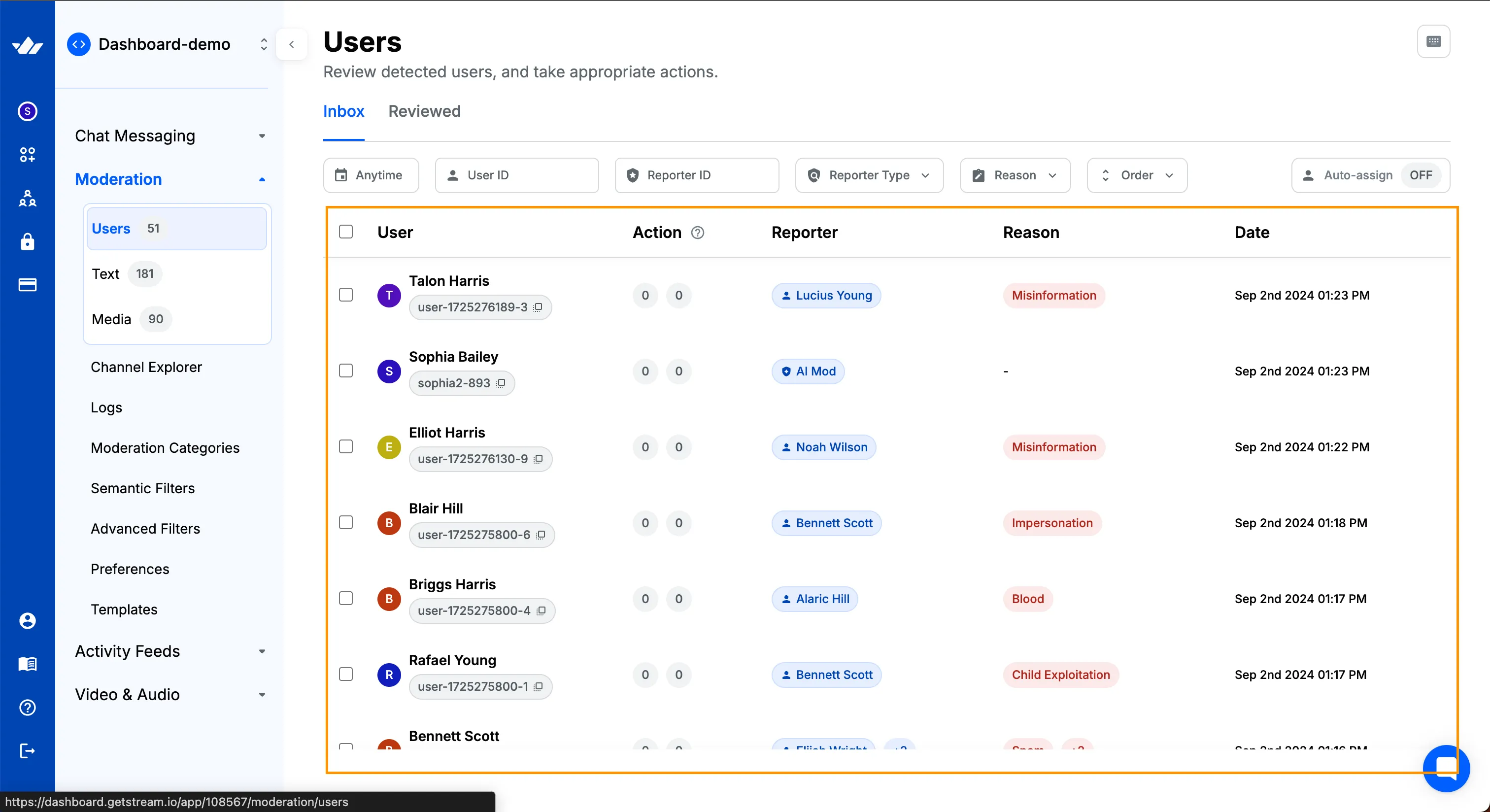This screenshot has height=812, width=1490.
Task: Click the help icon beside Action header
Action: point(698,233)
